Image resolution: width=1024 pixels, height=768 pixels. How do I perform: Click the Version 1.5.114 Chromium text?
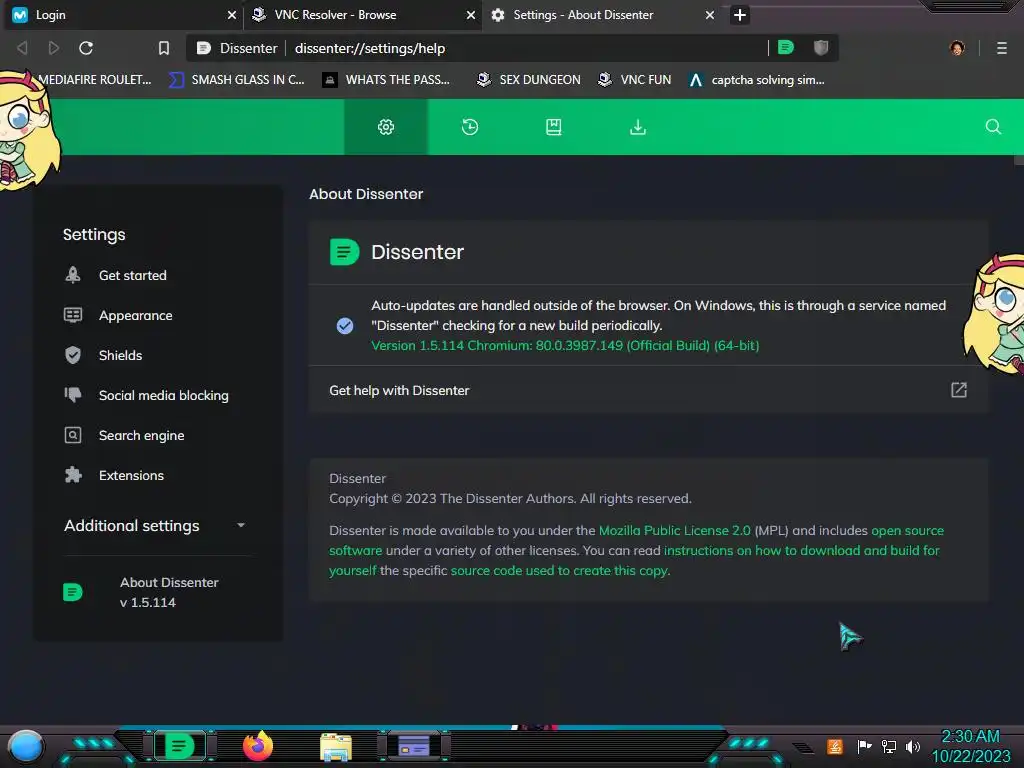click(x=565, y=345)
